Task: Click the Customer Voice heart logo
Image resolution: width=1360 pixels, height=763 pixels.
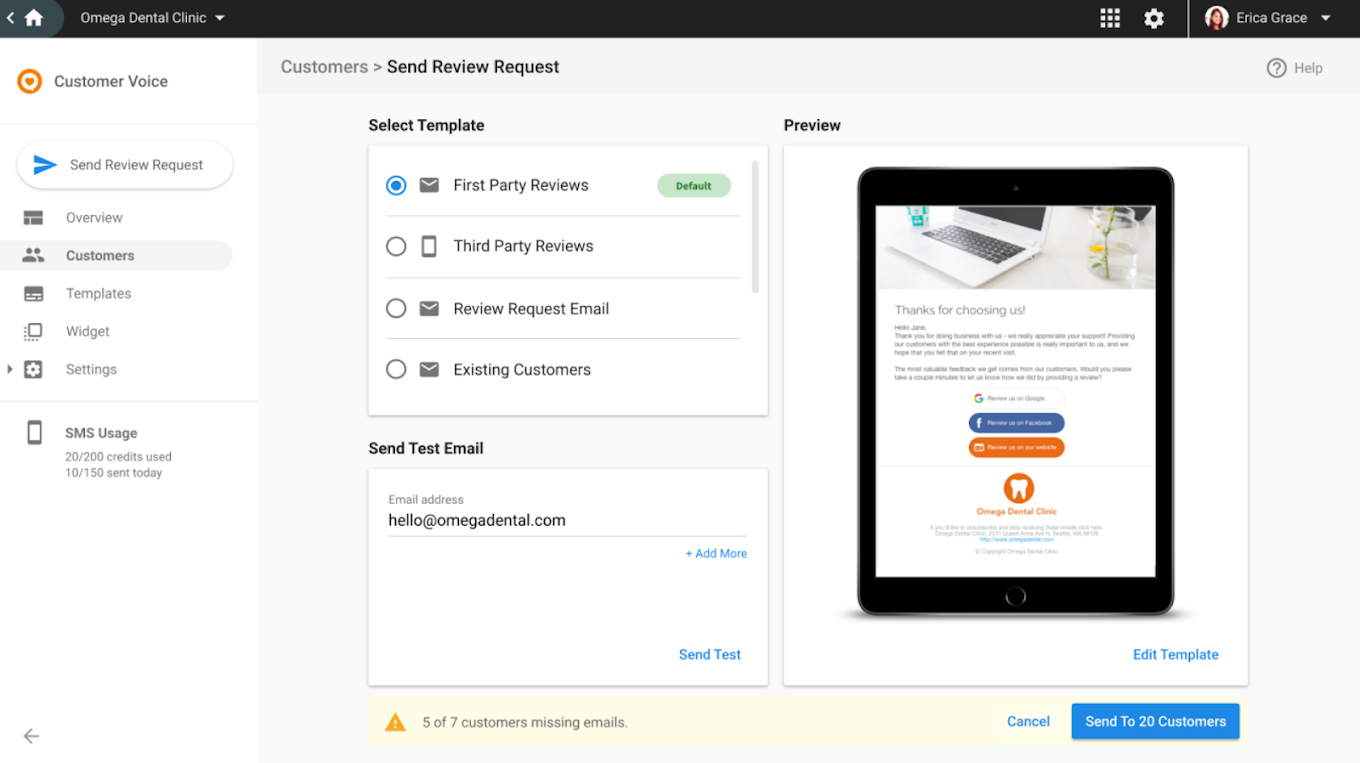Action: [30, 81]
